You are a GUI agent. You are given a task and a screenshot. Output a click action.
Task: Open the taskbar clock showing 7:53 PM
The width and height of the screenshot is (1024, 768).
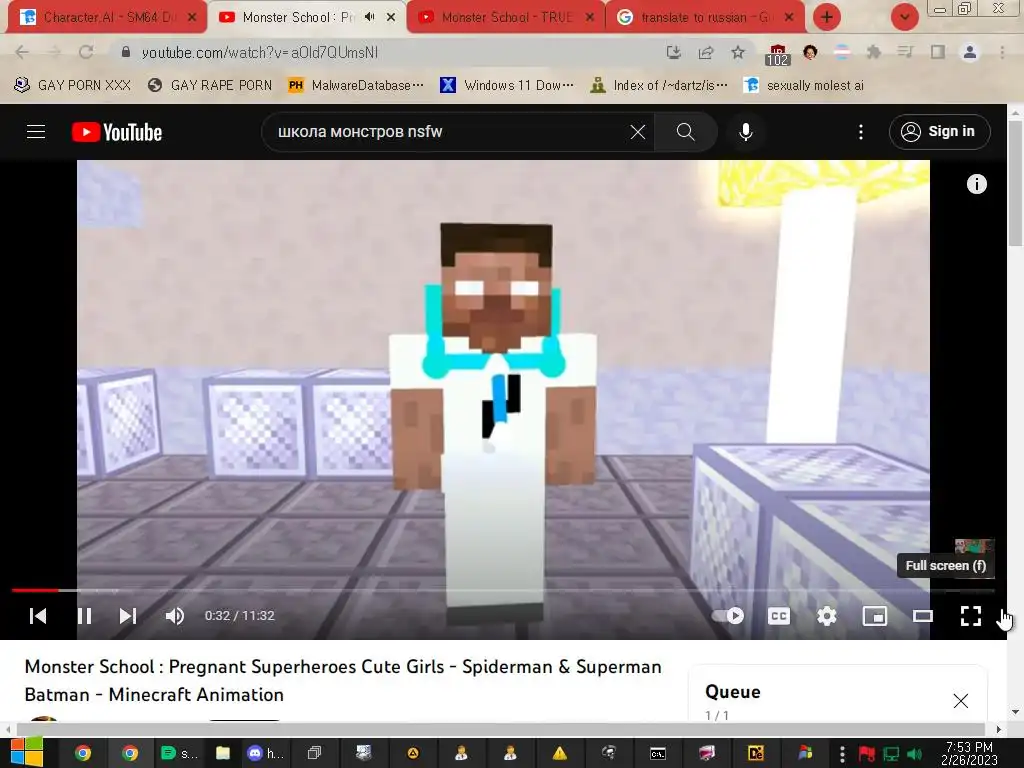(969, 753)
